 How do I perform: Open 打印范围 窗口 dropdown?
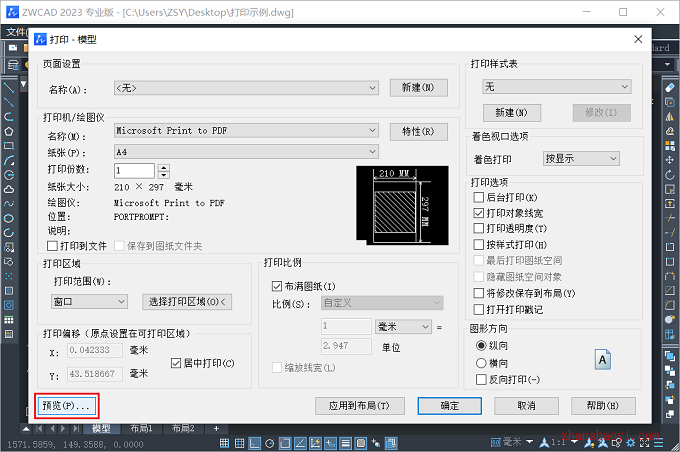click(x=89, y=301)
